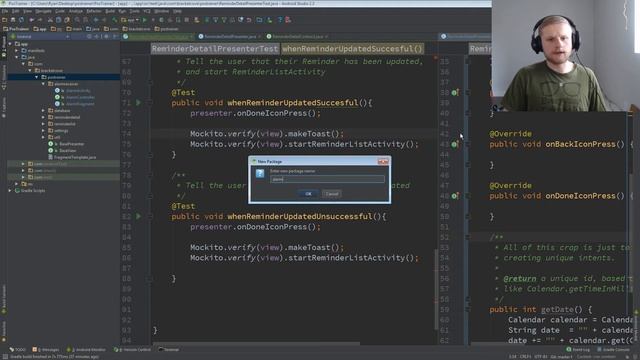Click the Open folder toolbar icon
This screenshot has width=640, height=360.
4,20
